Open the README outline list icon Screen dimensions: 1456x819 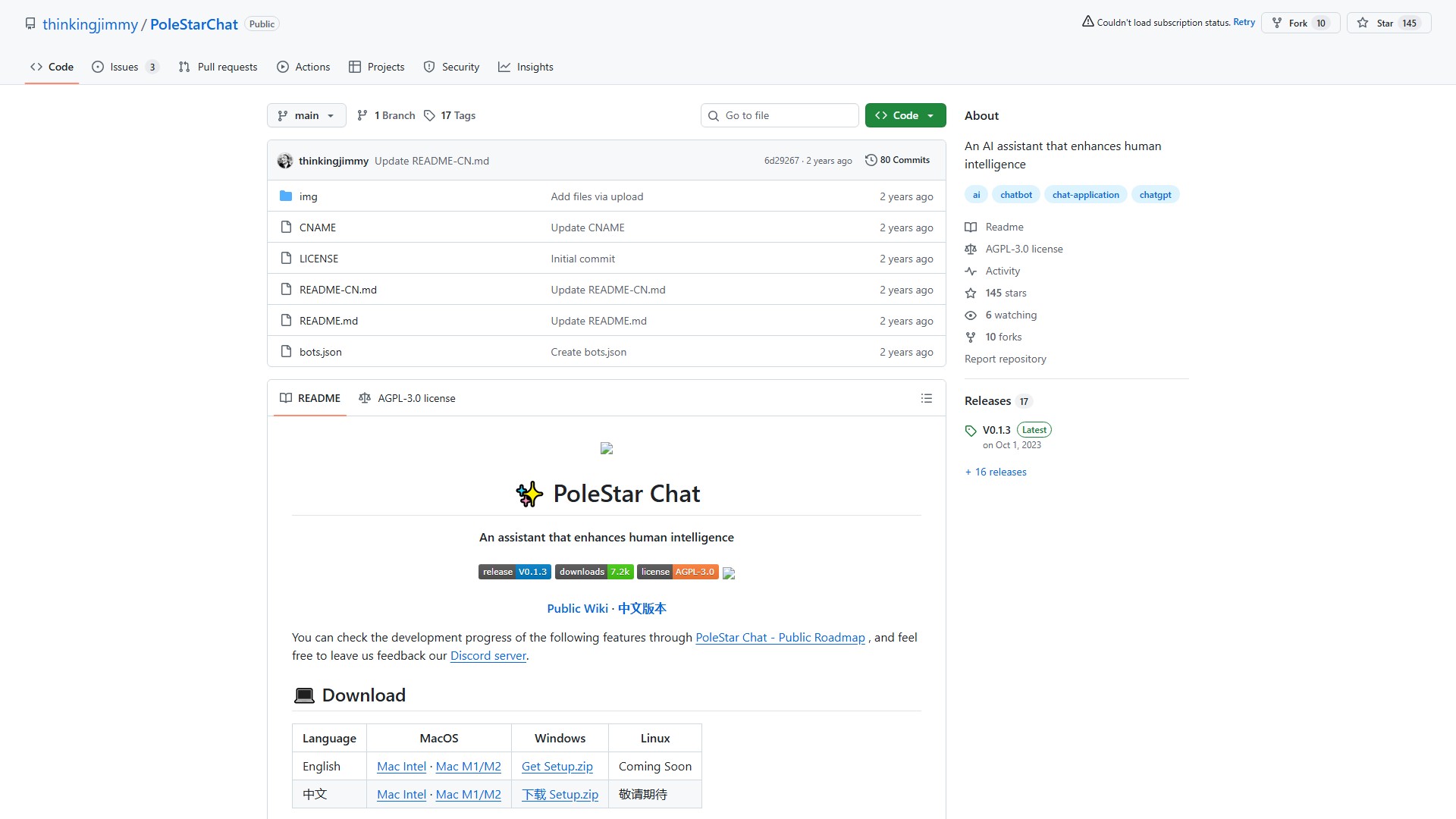[x=926, y=398]
